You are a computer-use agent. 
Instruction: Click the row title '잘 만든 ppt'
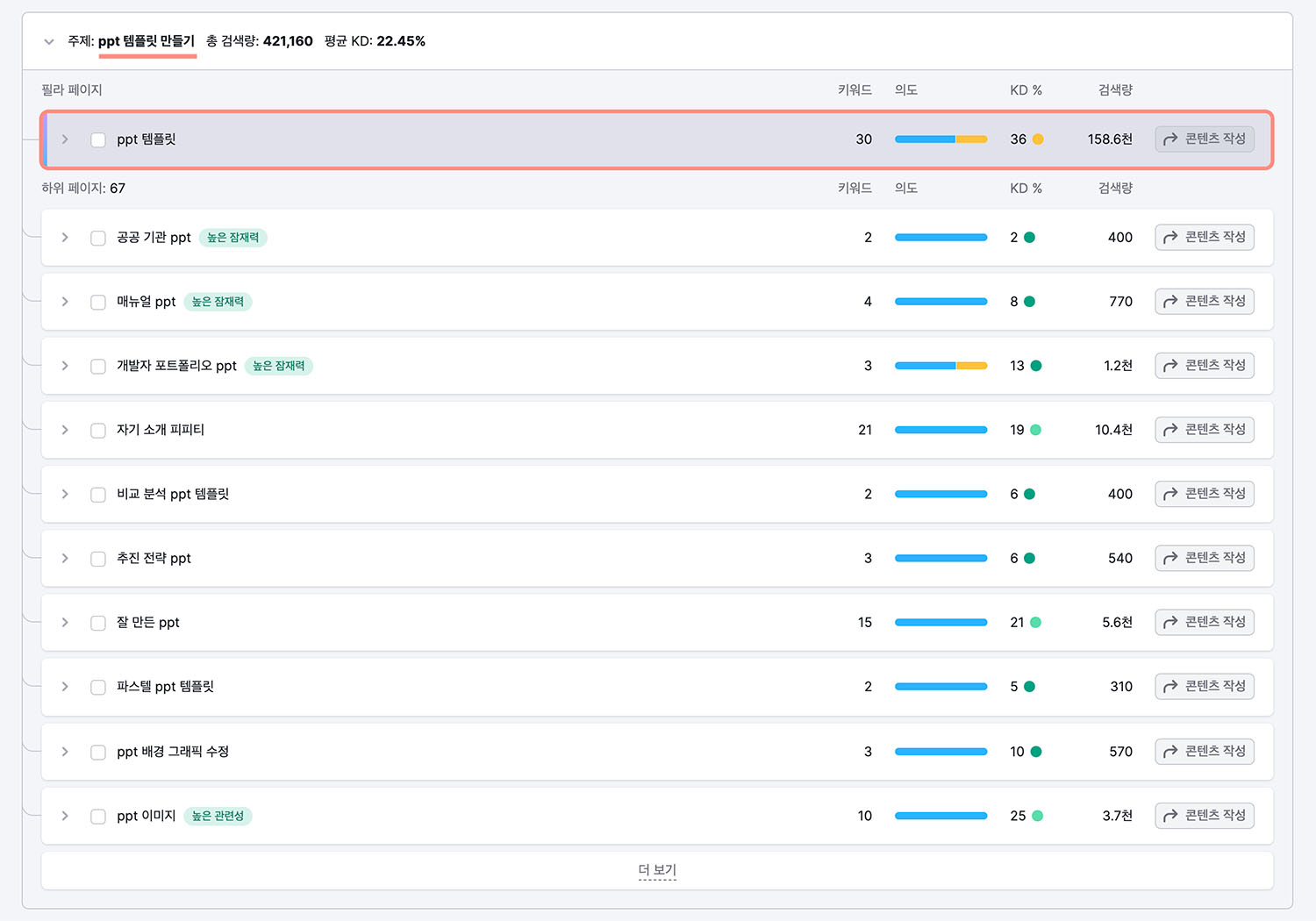pos(148,623)
